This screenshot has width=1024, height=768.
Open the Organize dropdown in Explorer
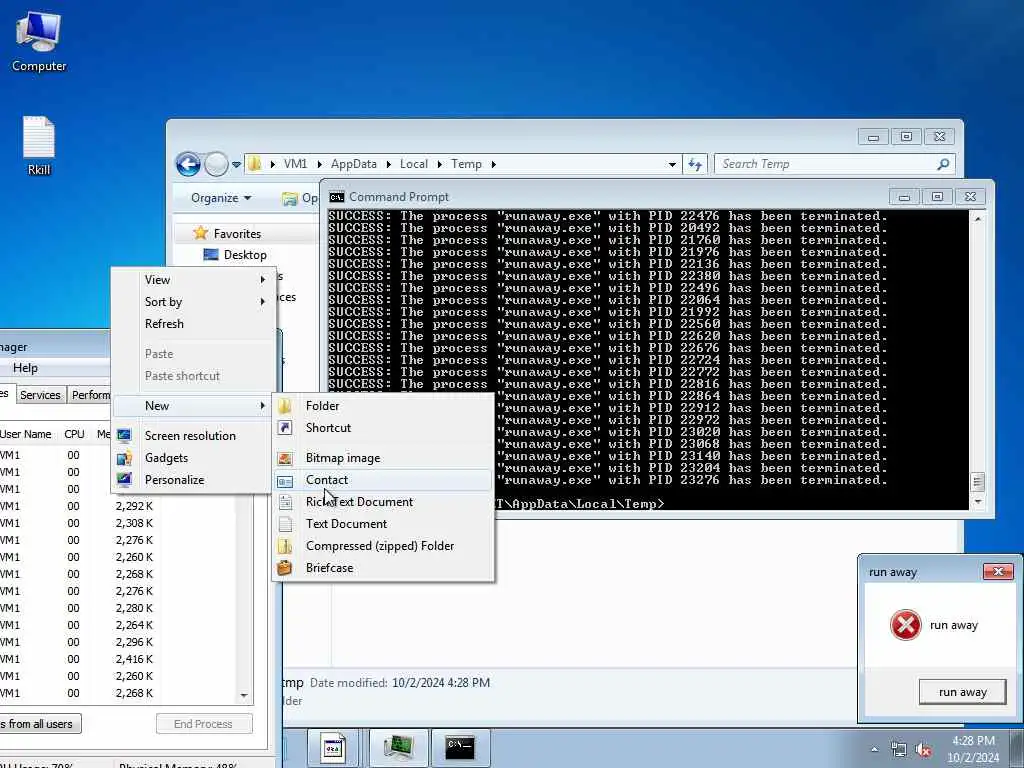[221, 198]
